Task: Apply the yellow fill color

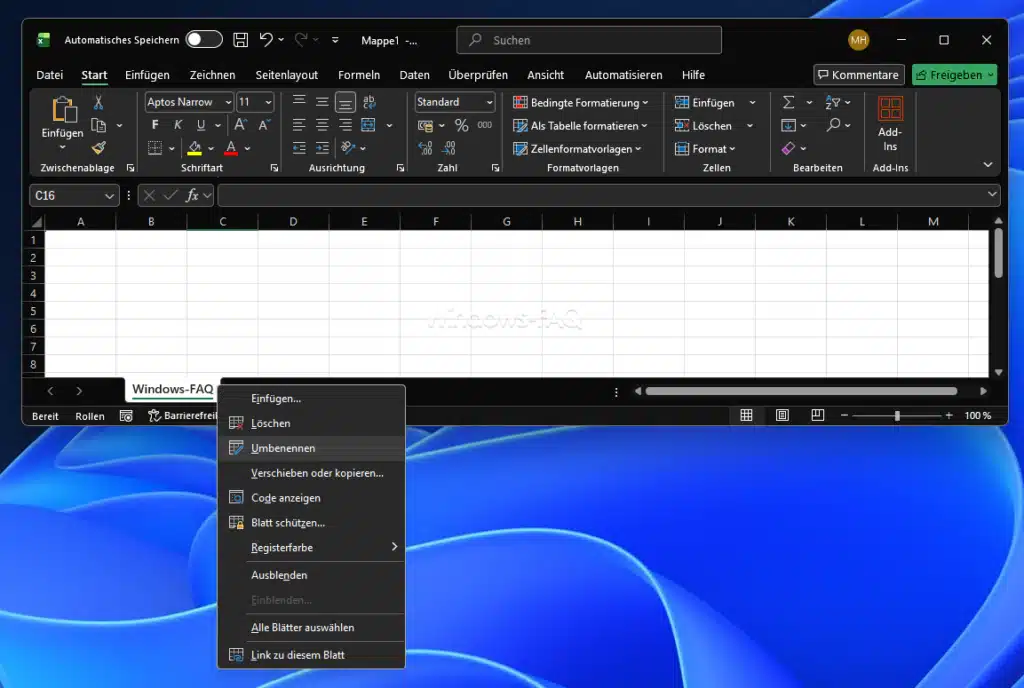Action: click(x=194, y=148)
